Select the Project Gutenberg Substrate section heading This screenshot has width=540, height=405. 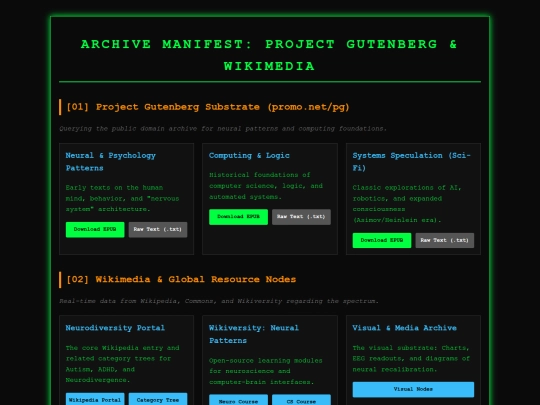tap(208, 107)
